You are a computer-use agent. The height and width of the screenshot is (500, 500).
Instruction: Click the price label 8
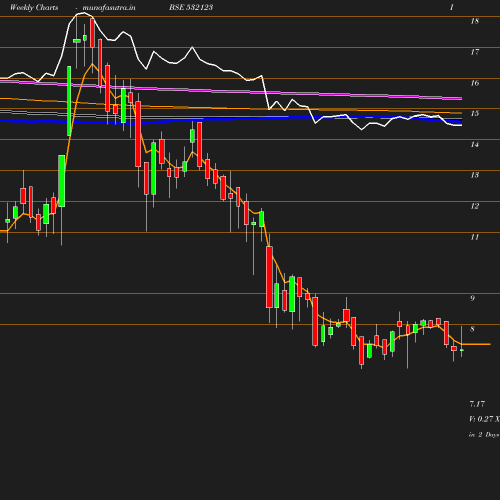[x=472, y=329]
